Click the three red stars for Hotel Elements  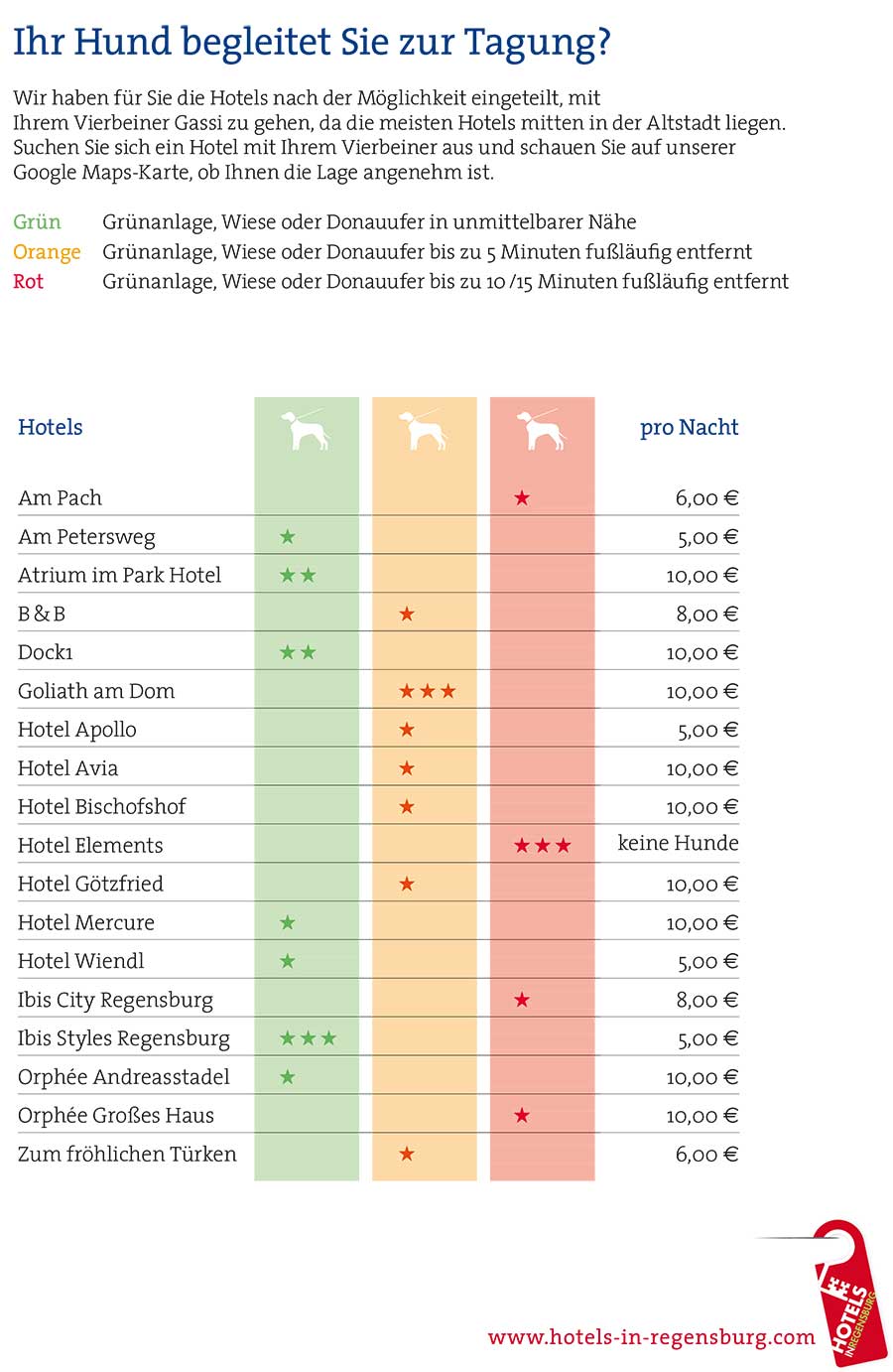point(543,846)
